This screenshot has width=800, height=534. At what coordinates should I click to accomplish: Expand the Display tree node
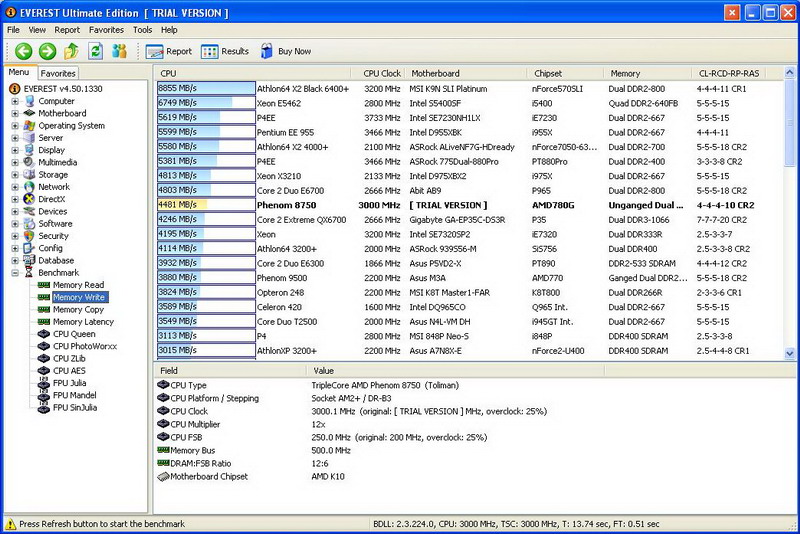pyautogui.click(x=15, y=150)
